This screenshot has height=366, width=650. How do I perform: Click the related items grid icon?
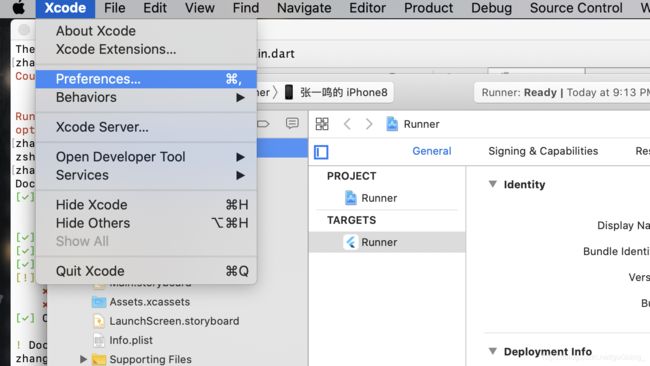322,124
